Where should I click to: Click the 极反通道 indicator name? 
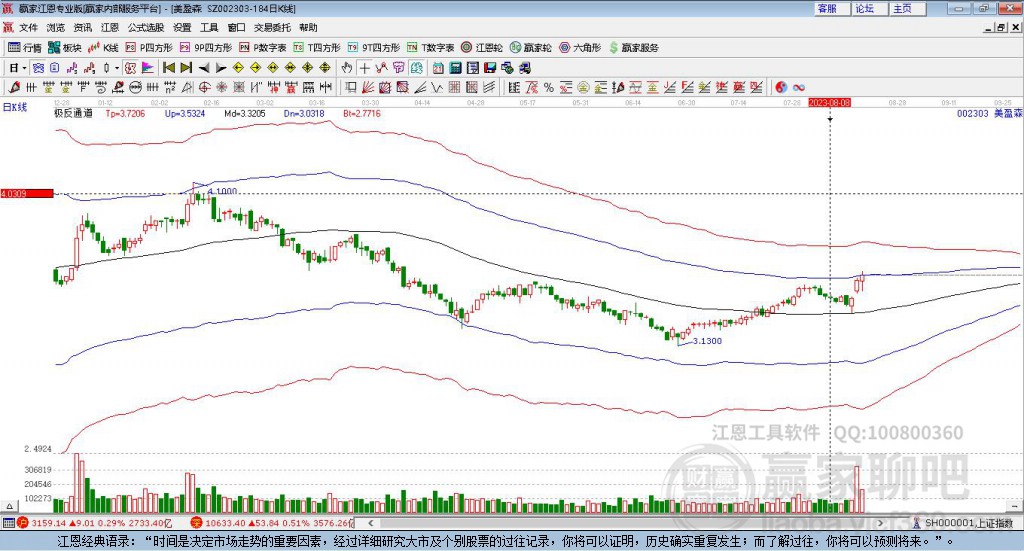click(73, 113)
